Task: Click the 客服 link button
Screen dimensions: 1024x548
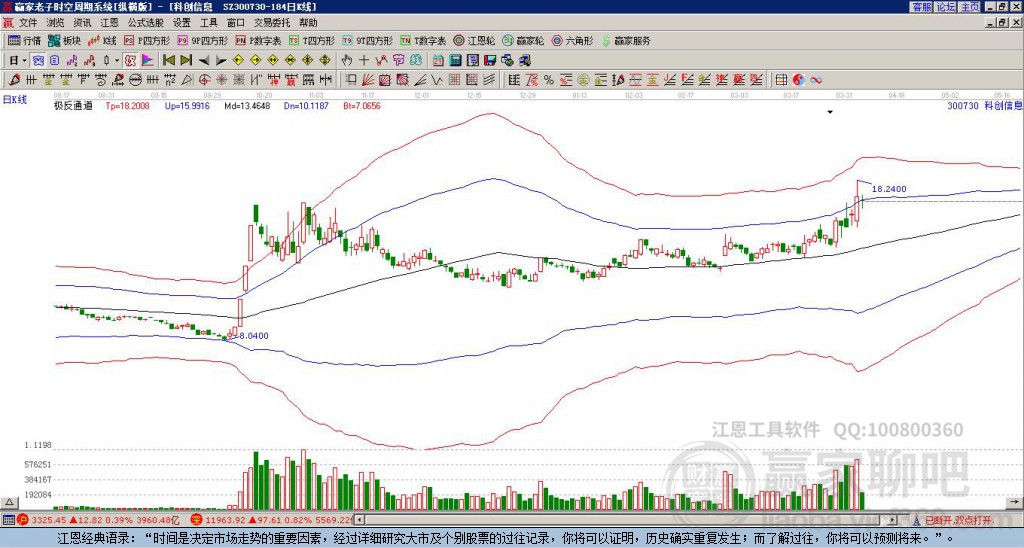Action: click(x=921, y=7)
